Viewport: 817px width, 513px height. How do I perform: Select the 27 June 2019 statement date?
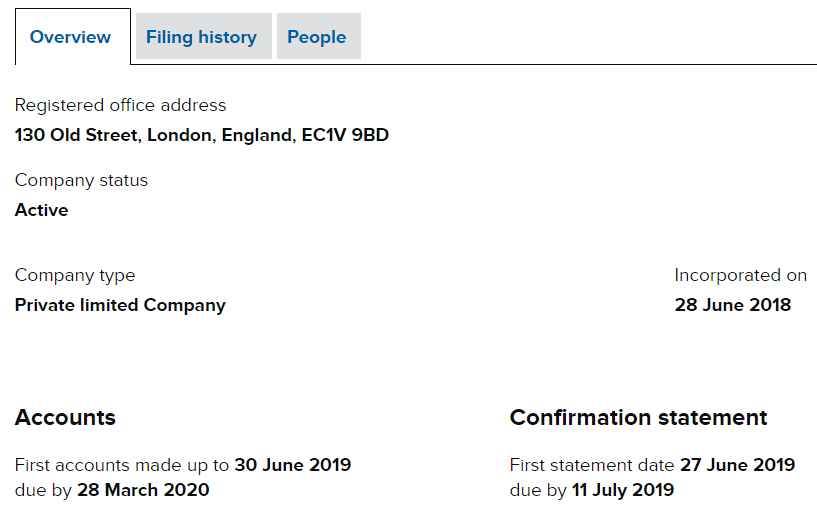pos(737,465)
